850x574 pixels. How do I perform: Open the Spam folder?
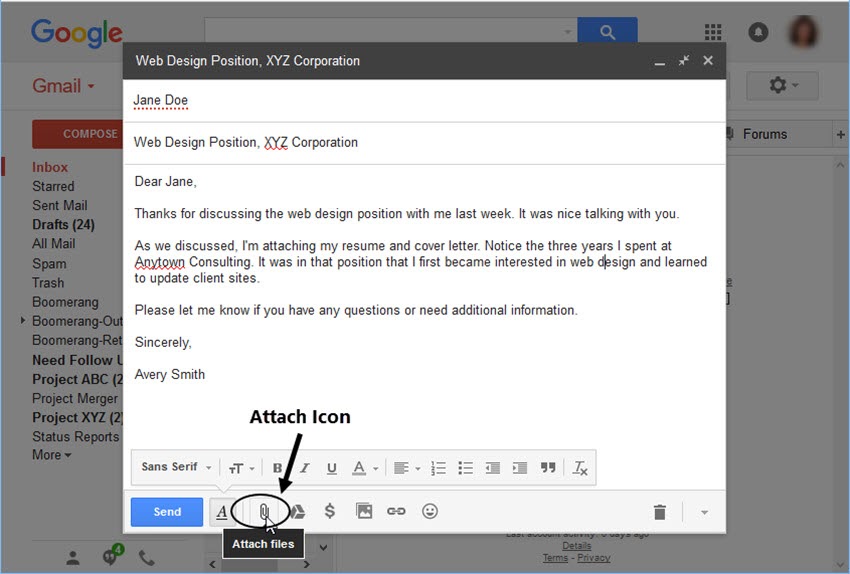click(49, 264)
